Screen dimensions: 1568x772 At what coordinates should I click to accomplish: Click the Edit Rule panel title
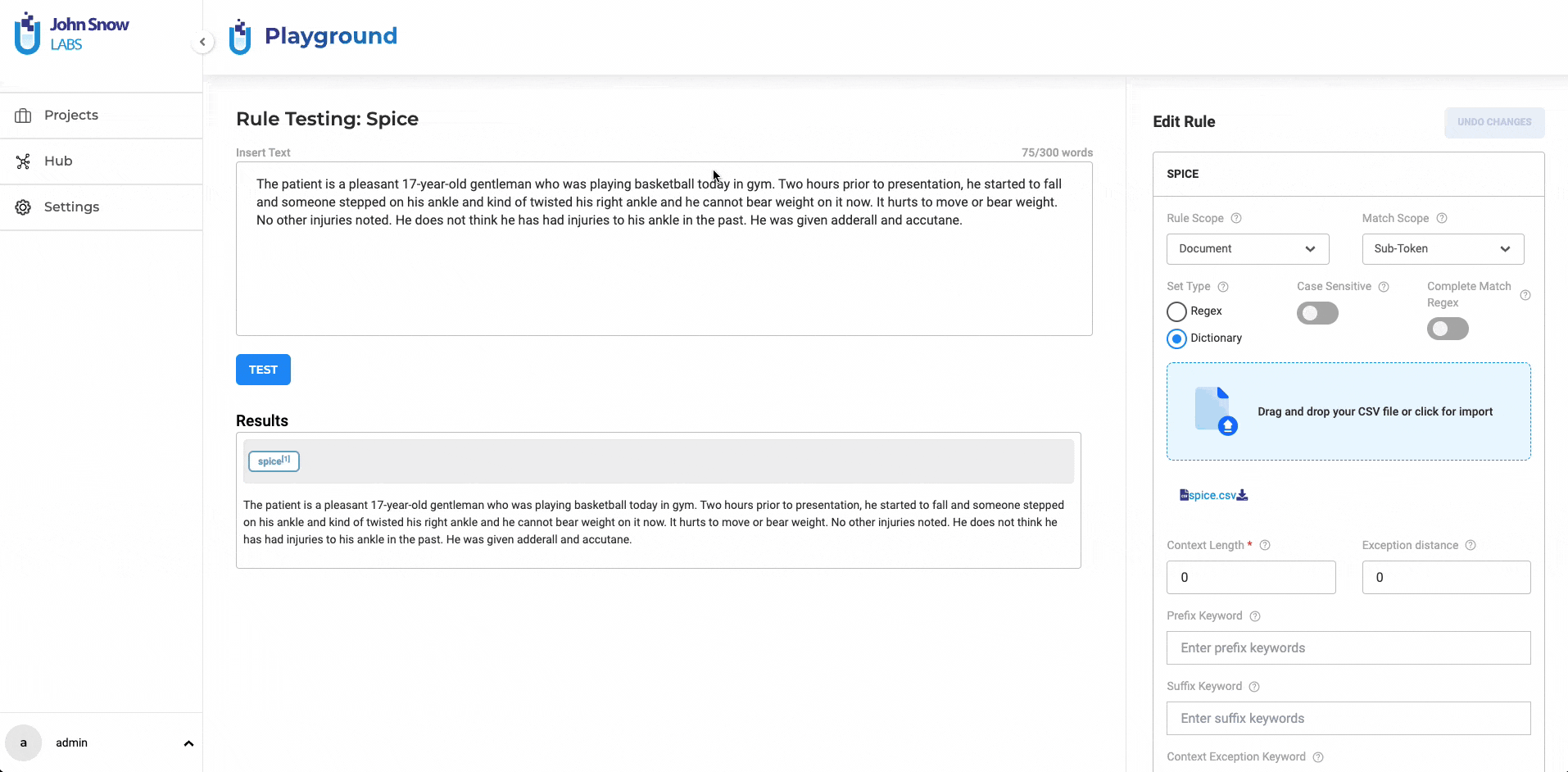tap(1184, 121)
